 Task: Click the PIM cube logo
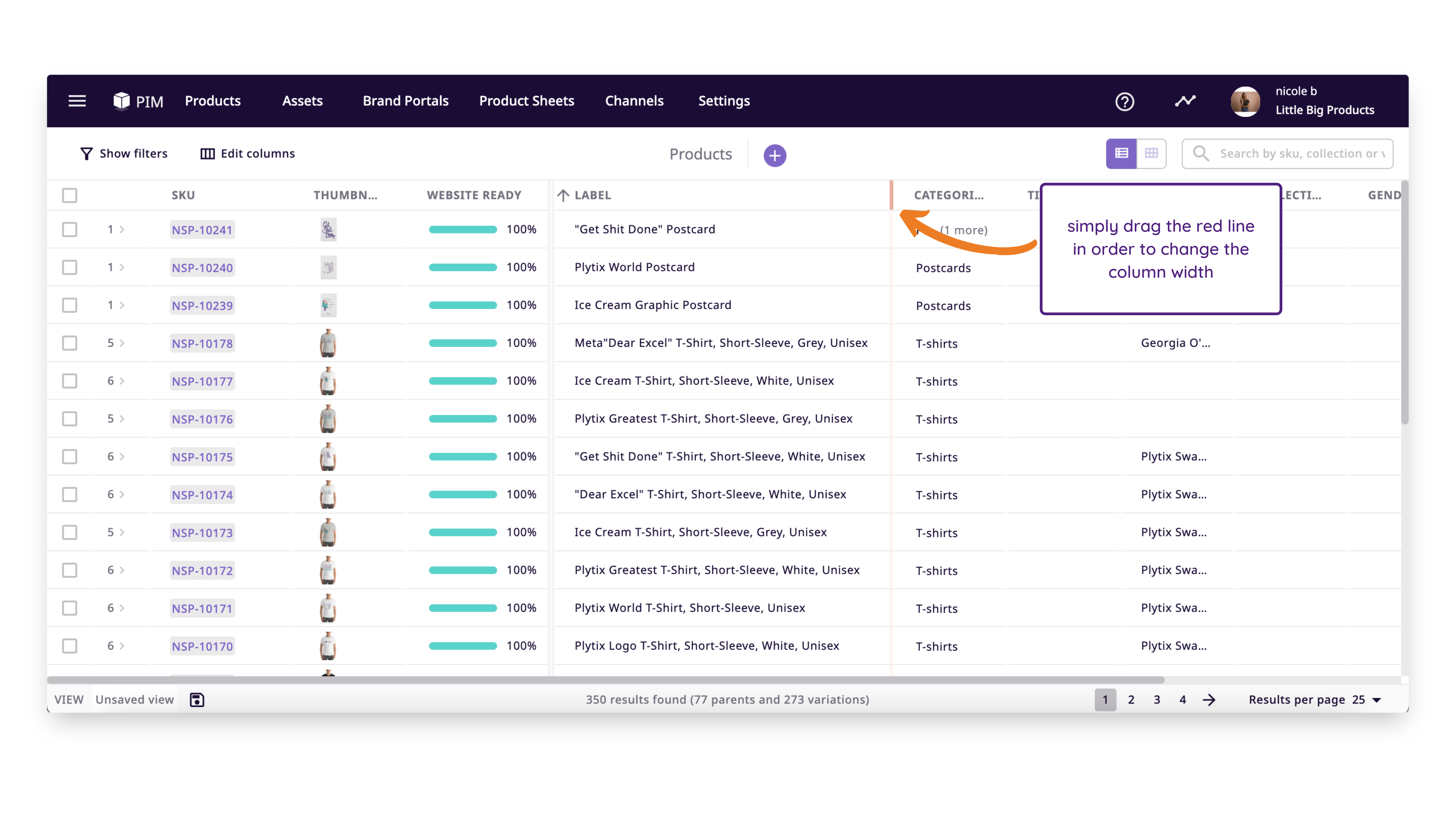121,101
